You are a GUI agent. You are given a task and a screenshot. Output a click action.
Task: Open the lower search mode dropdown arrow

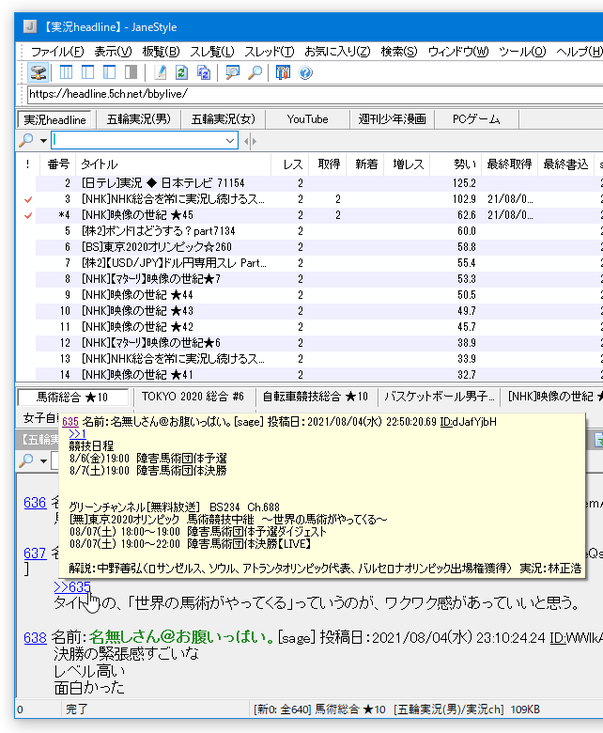click(x=43, y=461)
